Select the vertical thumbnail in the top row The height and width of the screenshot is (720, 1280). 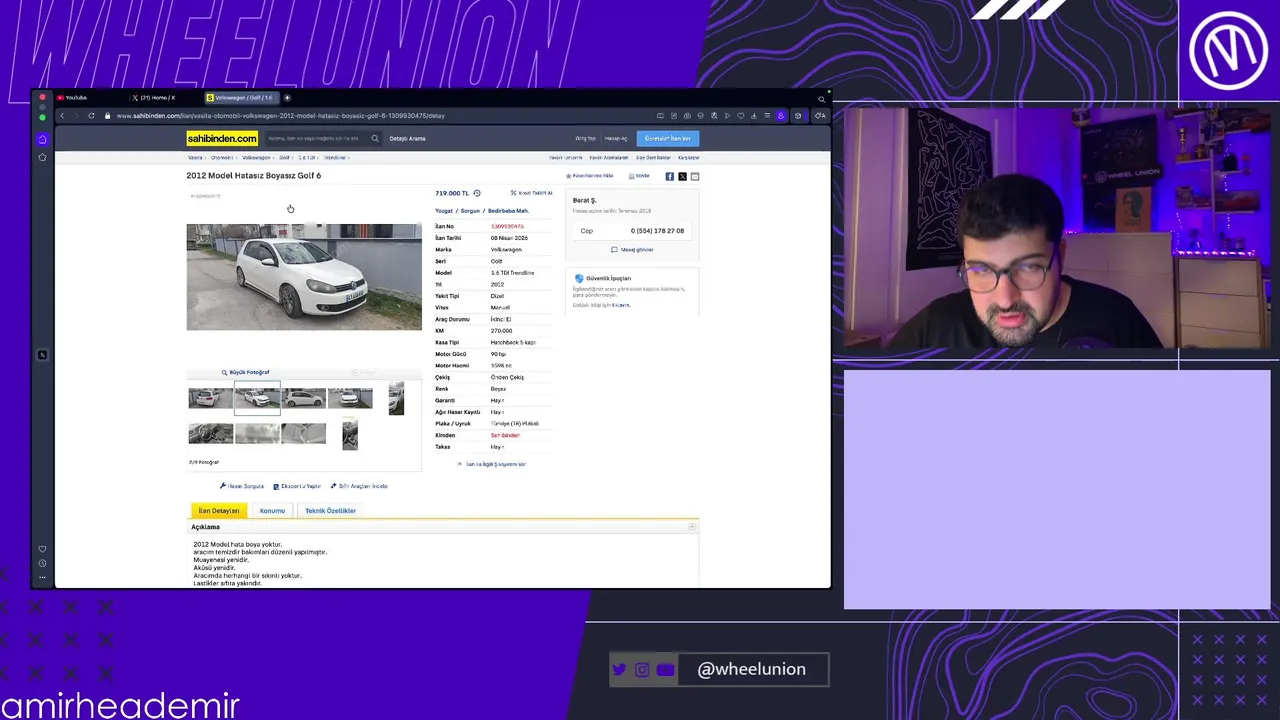396,398
